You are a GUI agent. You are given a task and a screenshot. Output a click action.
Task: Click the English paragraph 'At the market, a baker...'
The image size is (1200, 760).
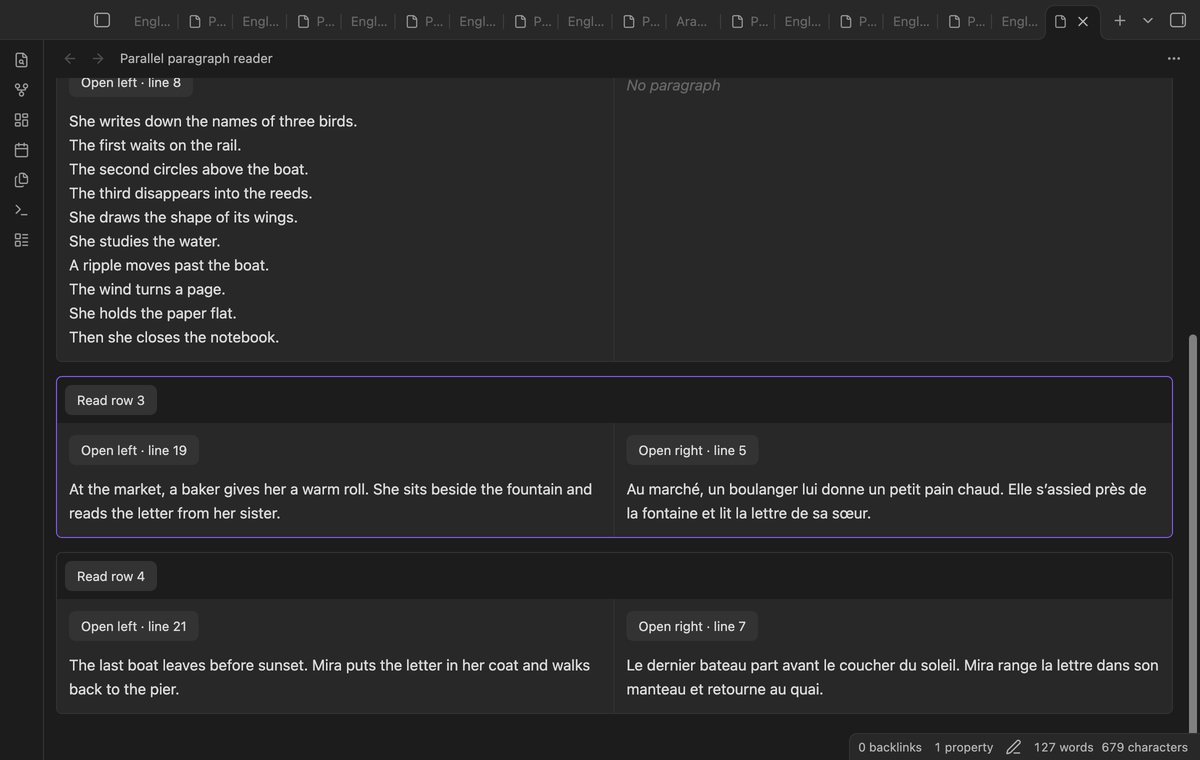[x=330, y=501]
